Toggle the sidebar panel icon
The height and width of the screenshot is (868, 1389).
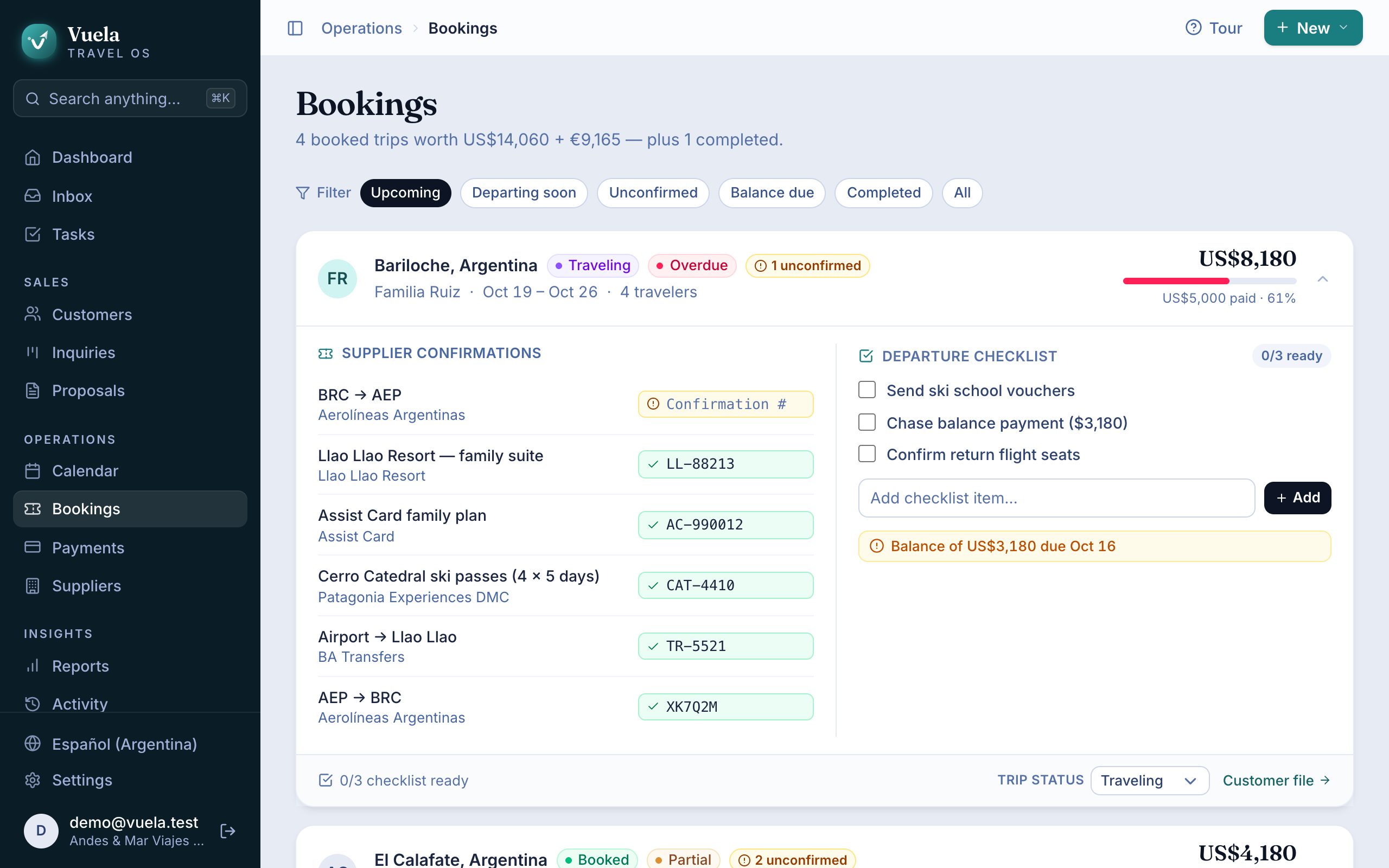click(x=295, y=28)
